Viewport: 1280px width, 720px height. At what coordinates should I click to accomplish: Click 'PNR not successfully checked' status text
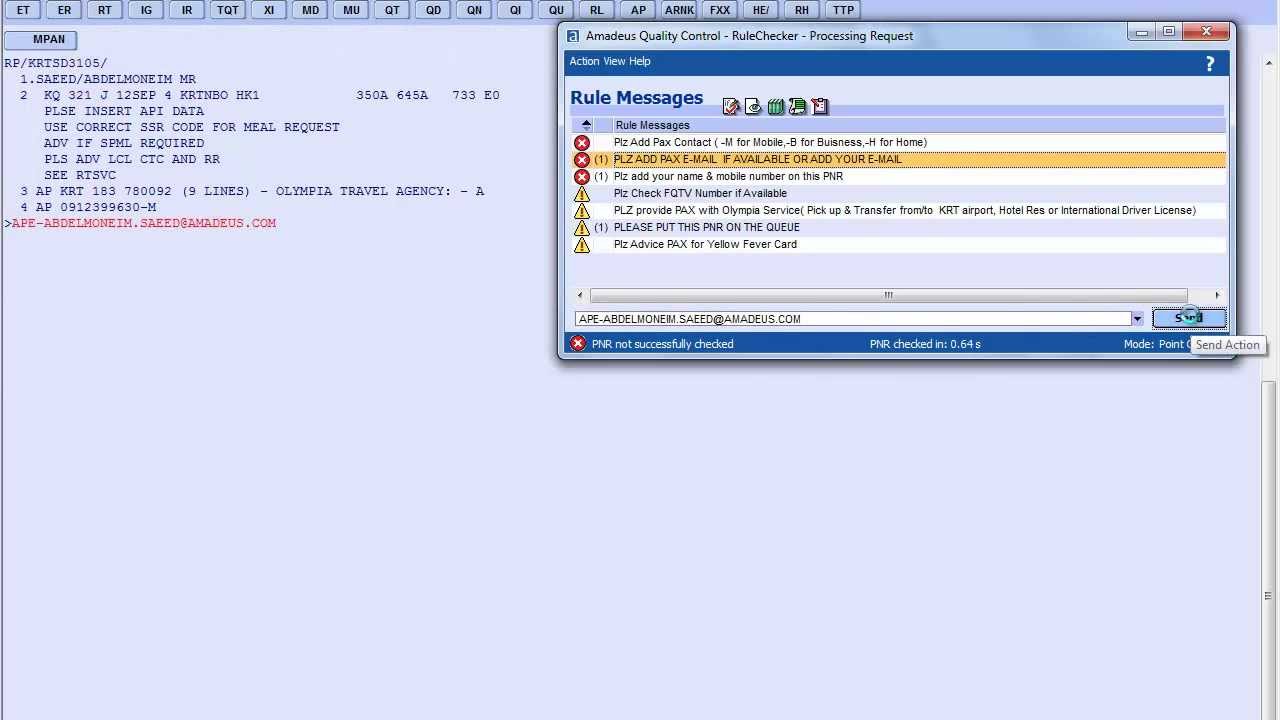pyautogui.click(x=662, y=344)
